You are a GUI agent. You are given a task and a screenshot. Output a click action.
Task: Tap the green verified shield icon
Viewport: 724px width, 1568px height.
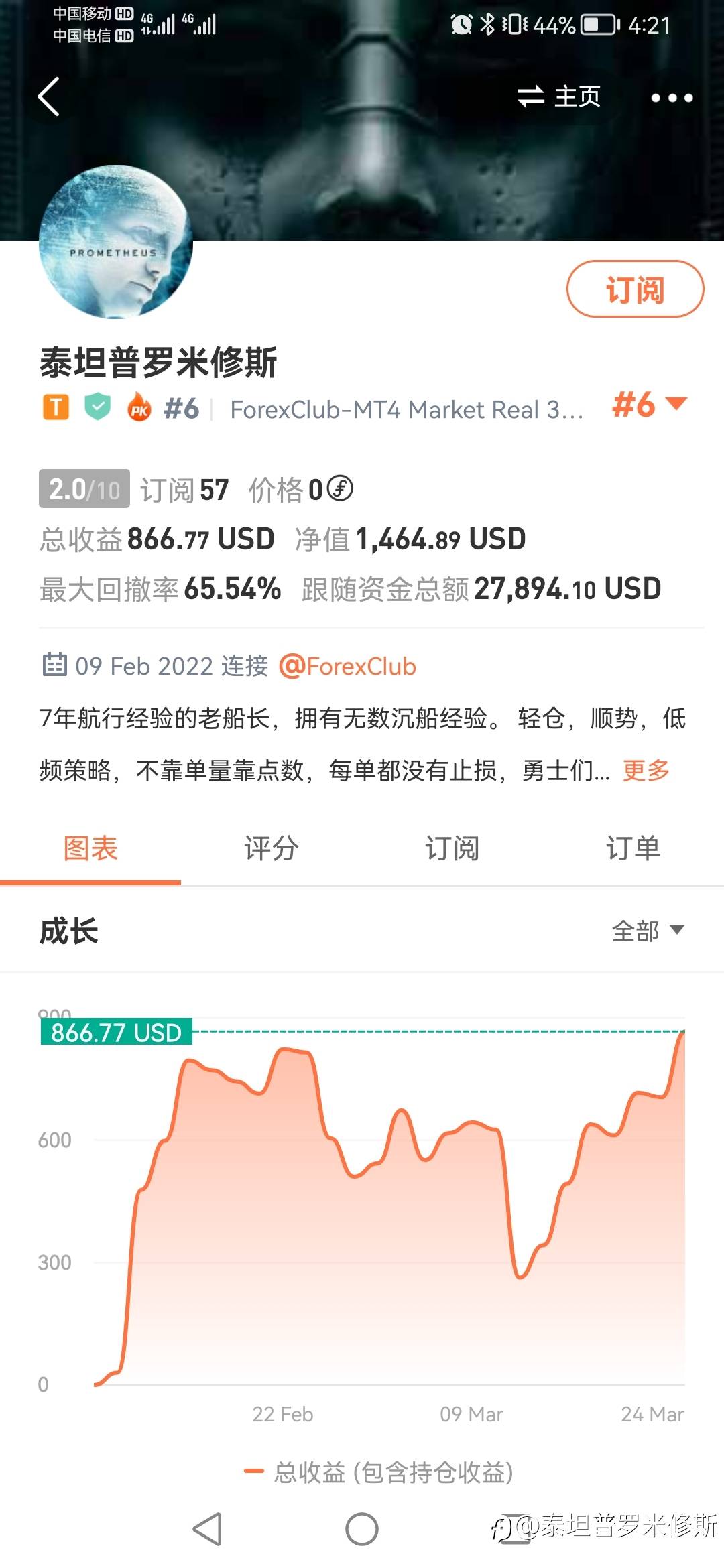pos(98,407)
